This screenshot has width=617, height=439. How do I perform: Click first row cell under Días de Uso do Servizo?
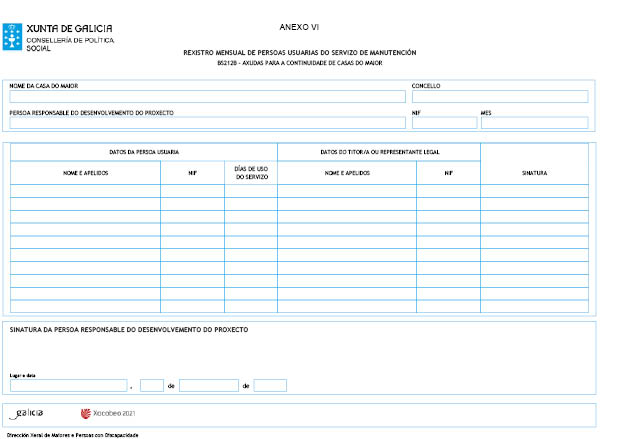[250, 191]
